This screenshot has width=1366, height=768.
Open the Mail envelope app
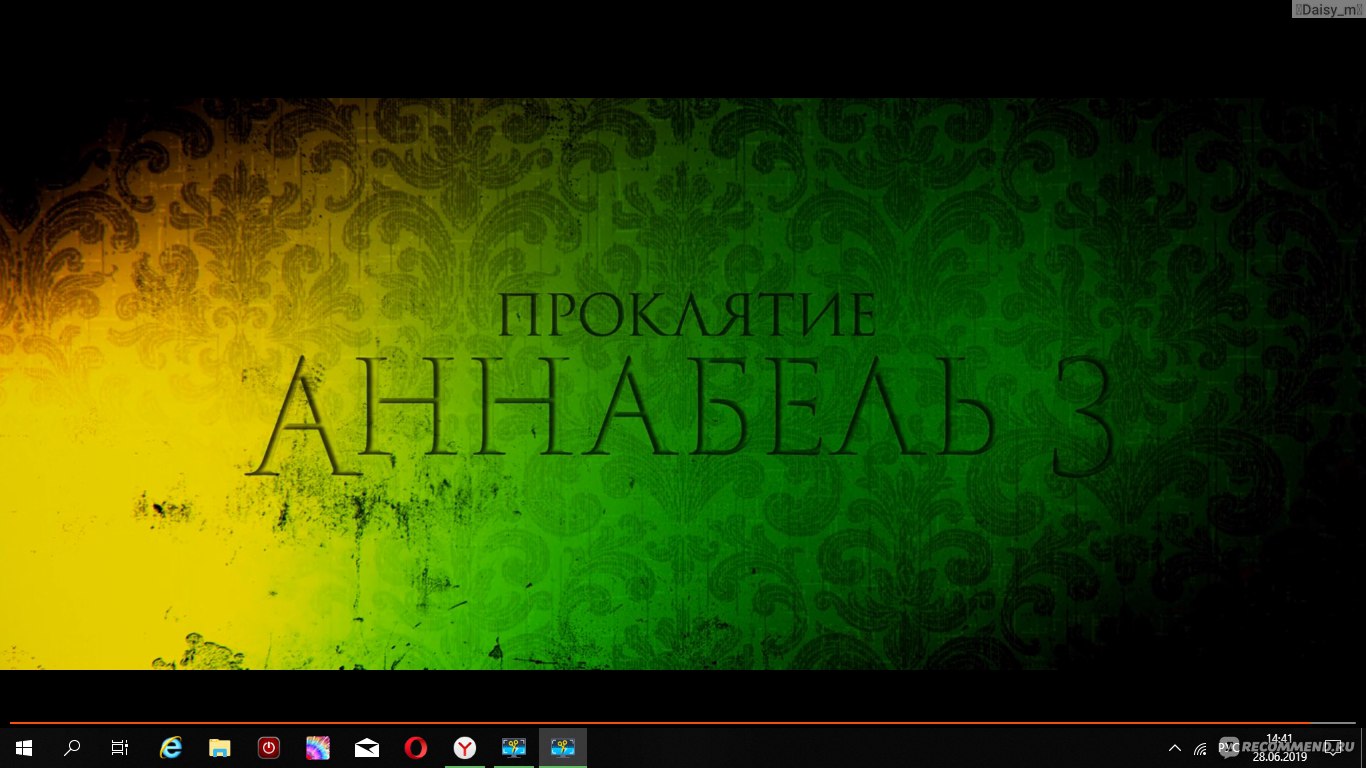367,748
